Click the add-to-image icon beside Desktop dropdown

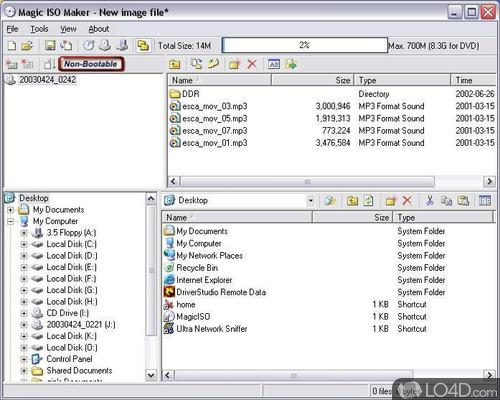click(x=330, y=201)
